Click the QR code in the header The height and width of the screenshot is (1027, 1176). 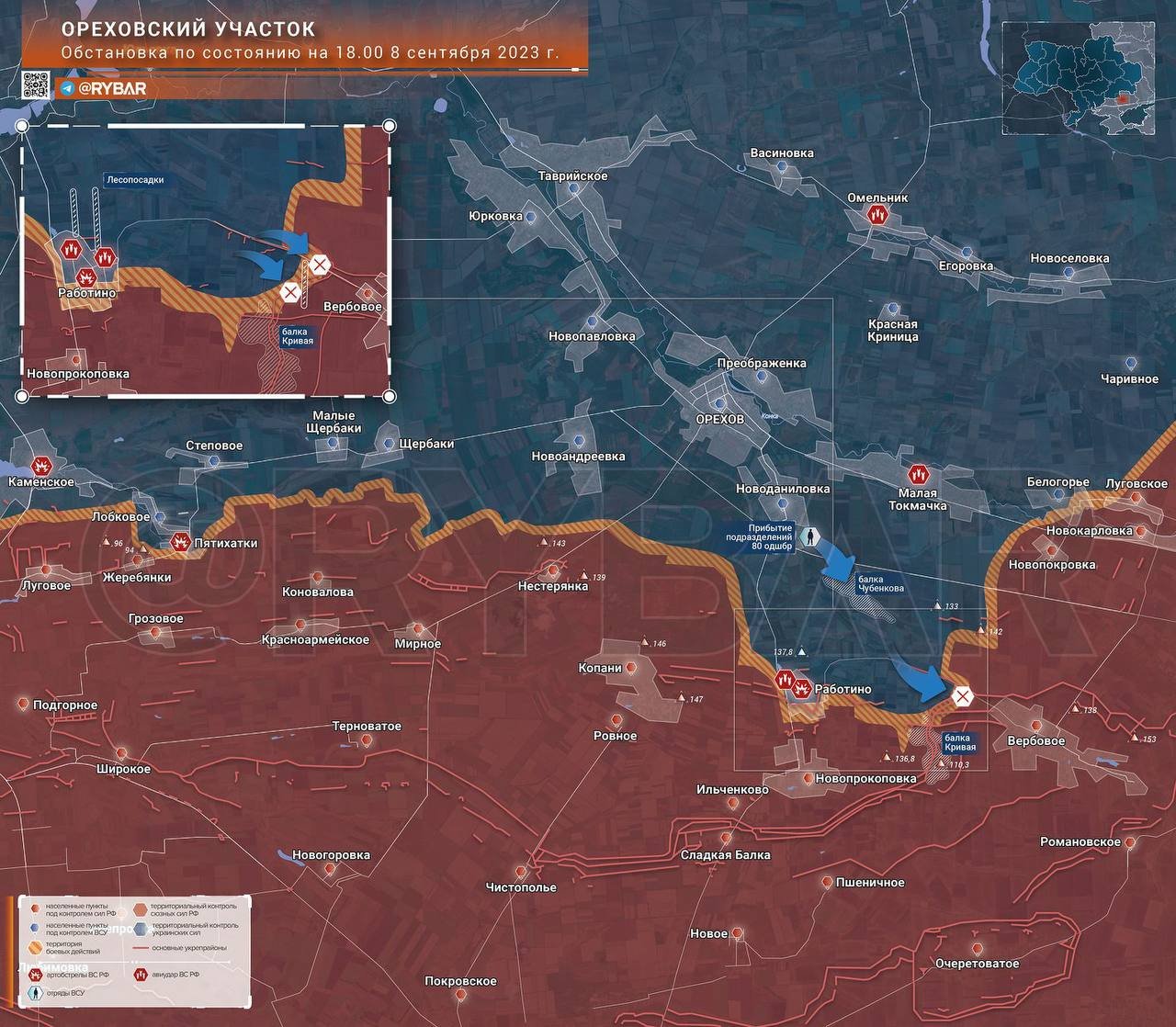click(36, 84)
